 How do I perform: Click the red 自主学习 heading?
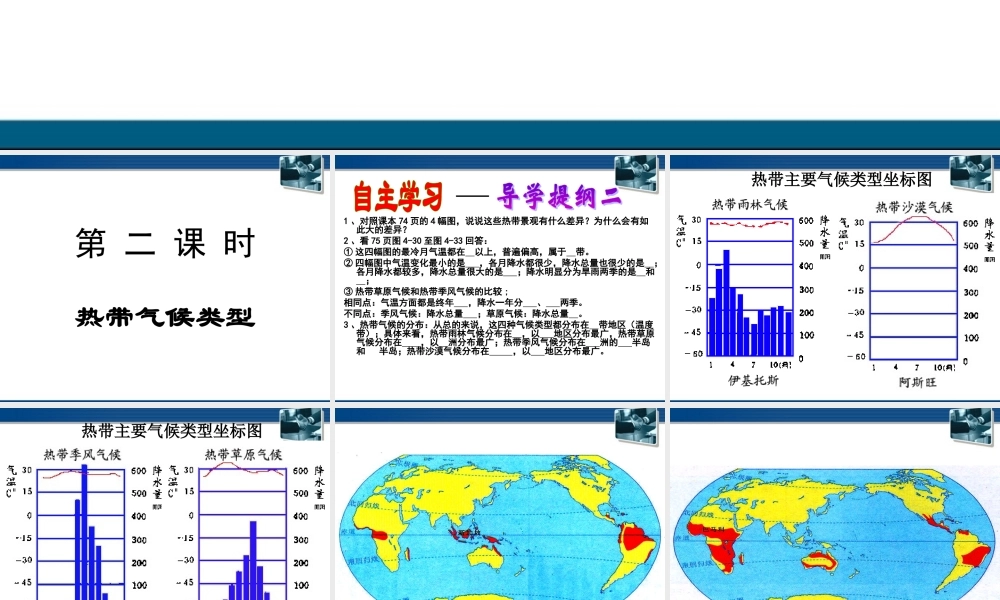coord(398,196)
